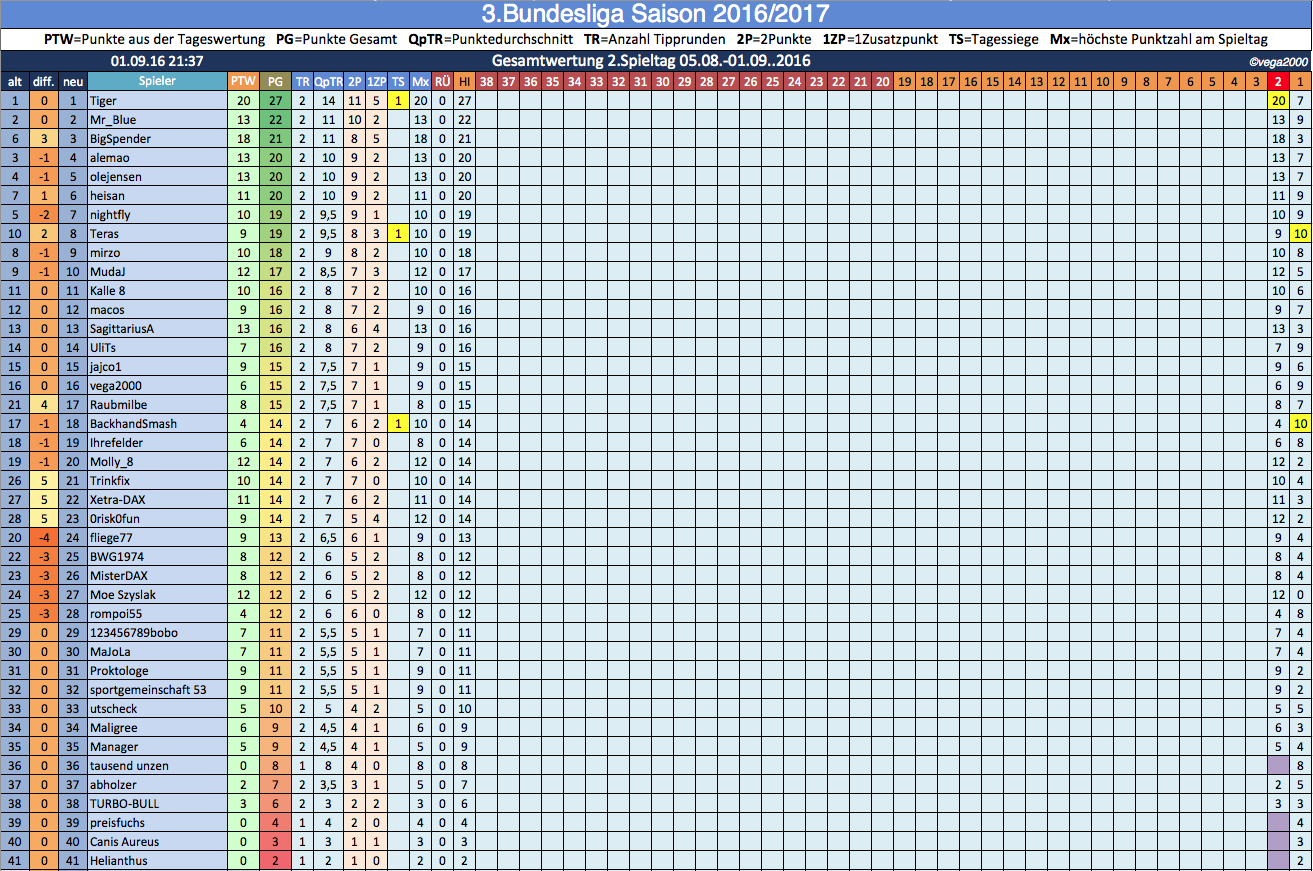This screenshot has height=871, width=1313.
Task: Select player Maligree
Action: (113, 728)
